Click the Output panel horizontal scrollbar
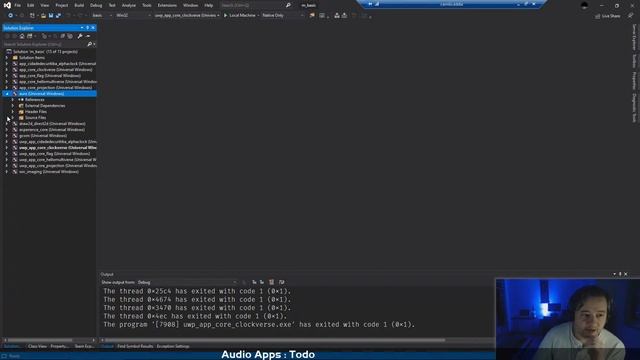 tap(276, 340)
